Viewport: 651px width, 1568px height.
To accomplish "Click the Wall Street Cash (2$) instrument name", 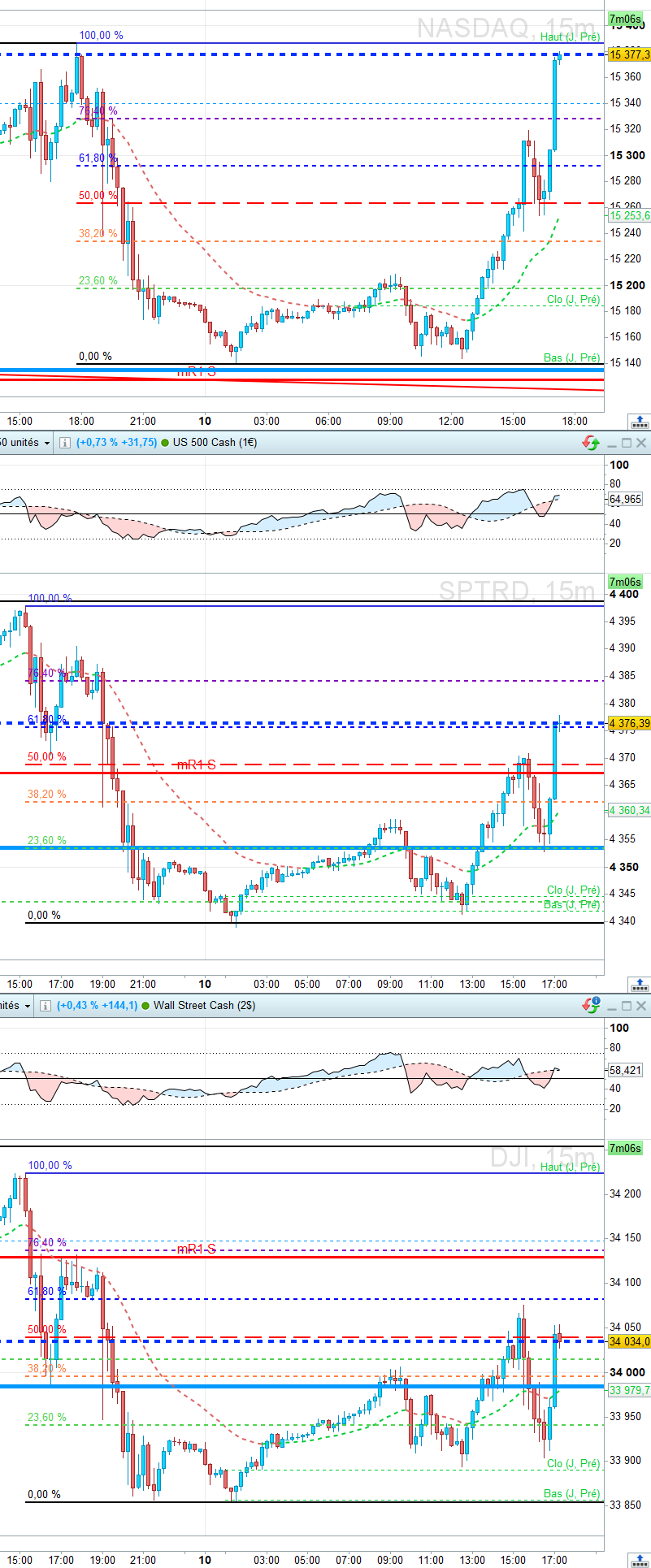I will (204, 1006).
